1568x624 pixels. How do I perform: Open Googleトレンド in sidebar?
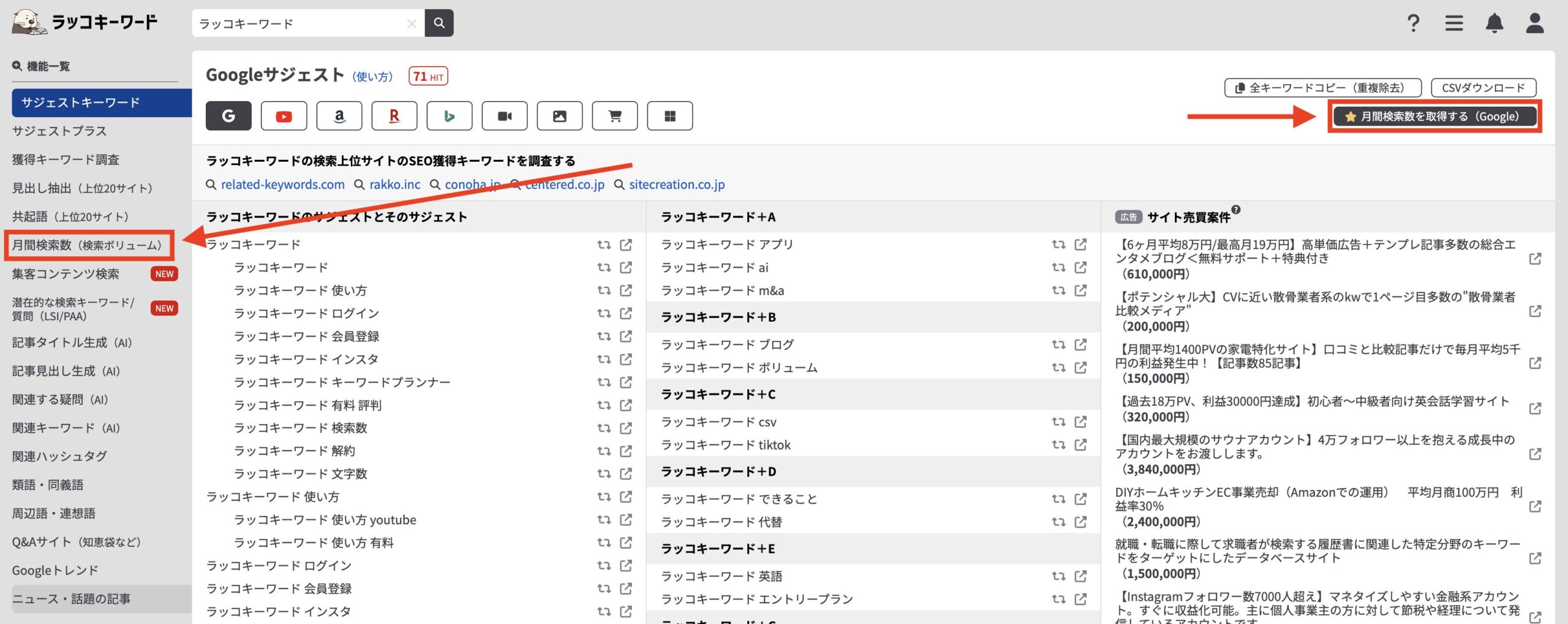coord(55,571)
